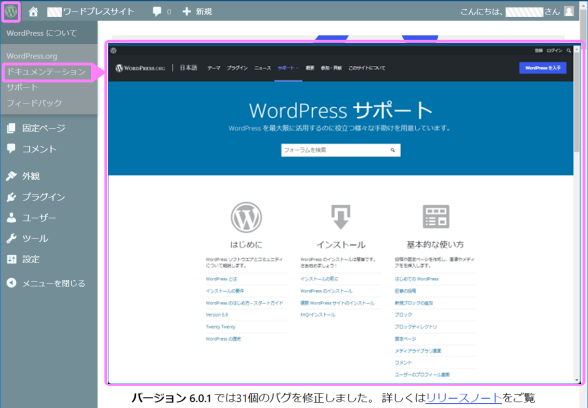Screen dimensions: 588x408
Task: Open the 基本的な使い方 section heading
Action: tap(435, 245)
